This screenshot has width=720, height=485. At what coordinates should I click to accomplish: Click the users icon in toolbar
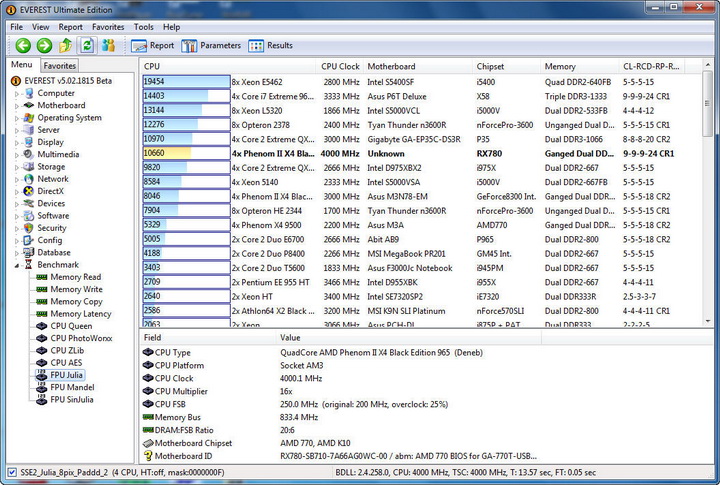pyautogui.click(x=108, y=45)
